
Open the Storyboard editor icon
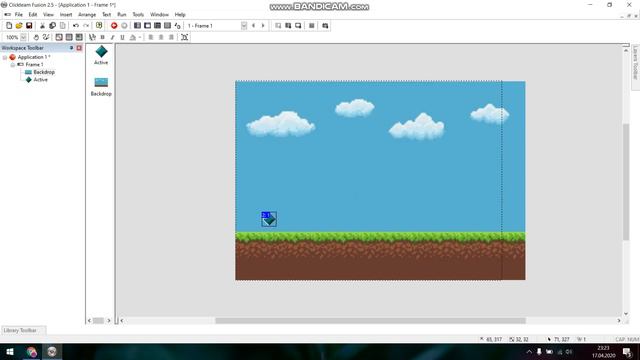pos(137,25)
